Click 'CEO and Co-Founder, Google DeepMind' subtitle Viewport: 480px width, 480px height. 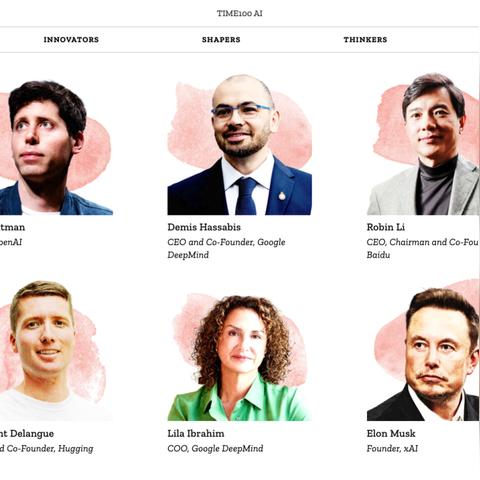(226, 248)
